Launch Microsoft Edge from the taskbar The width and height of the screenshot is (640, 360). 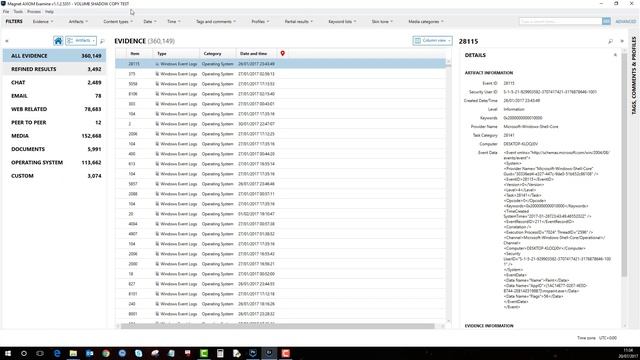click(x=57, y=353)
